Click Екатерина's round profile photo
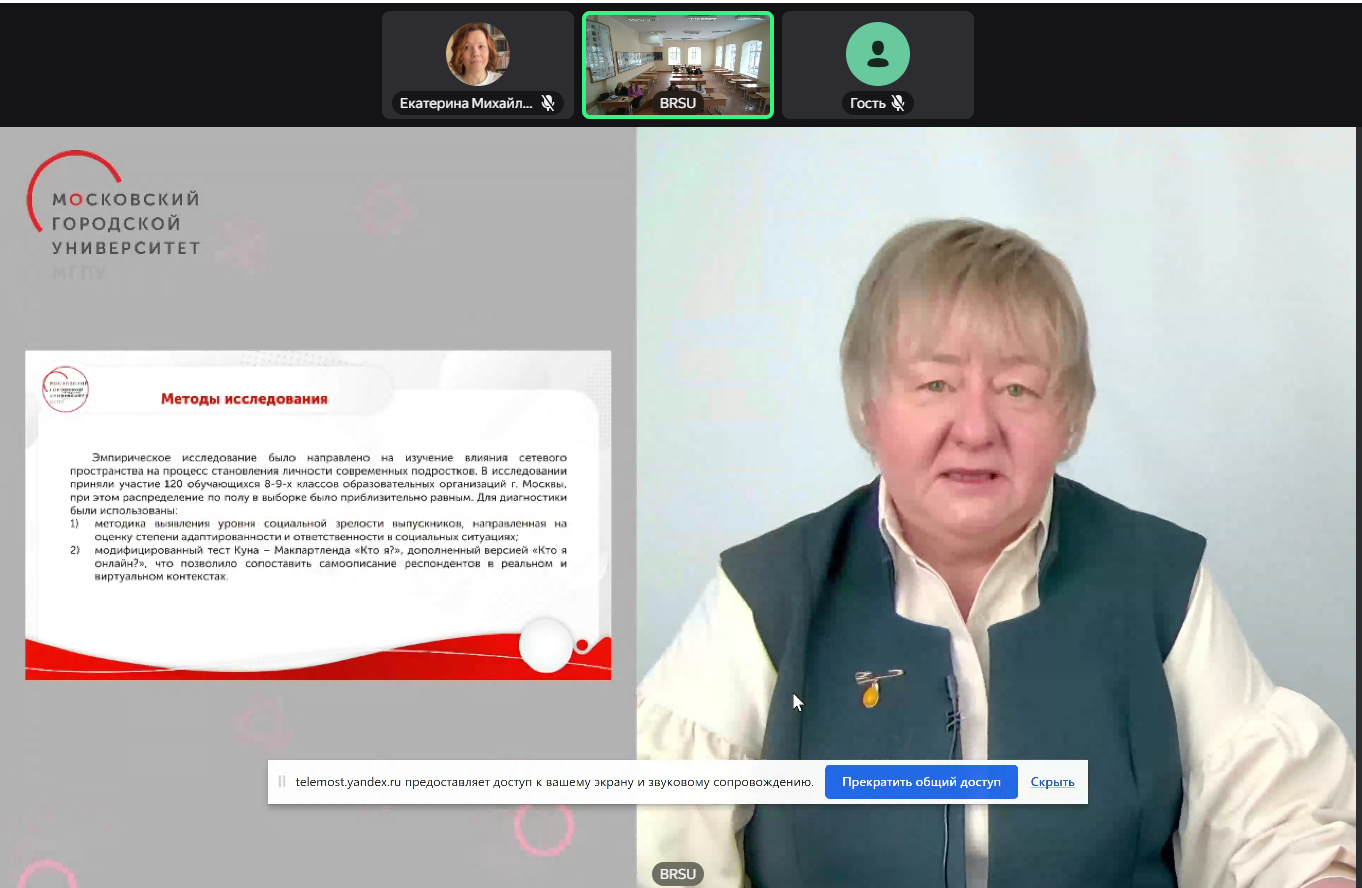1362x888 pixels. click(477, 54)
